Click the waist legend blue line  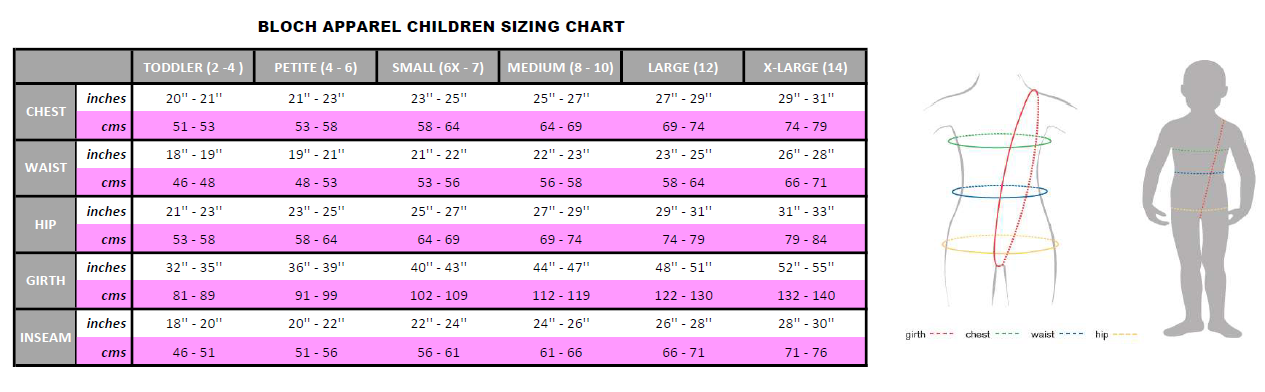[x=1071, y=335]
